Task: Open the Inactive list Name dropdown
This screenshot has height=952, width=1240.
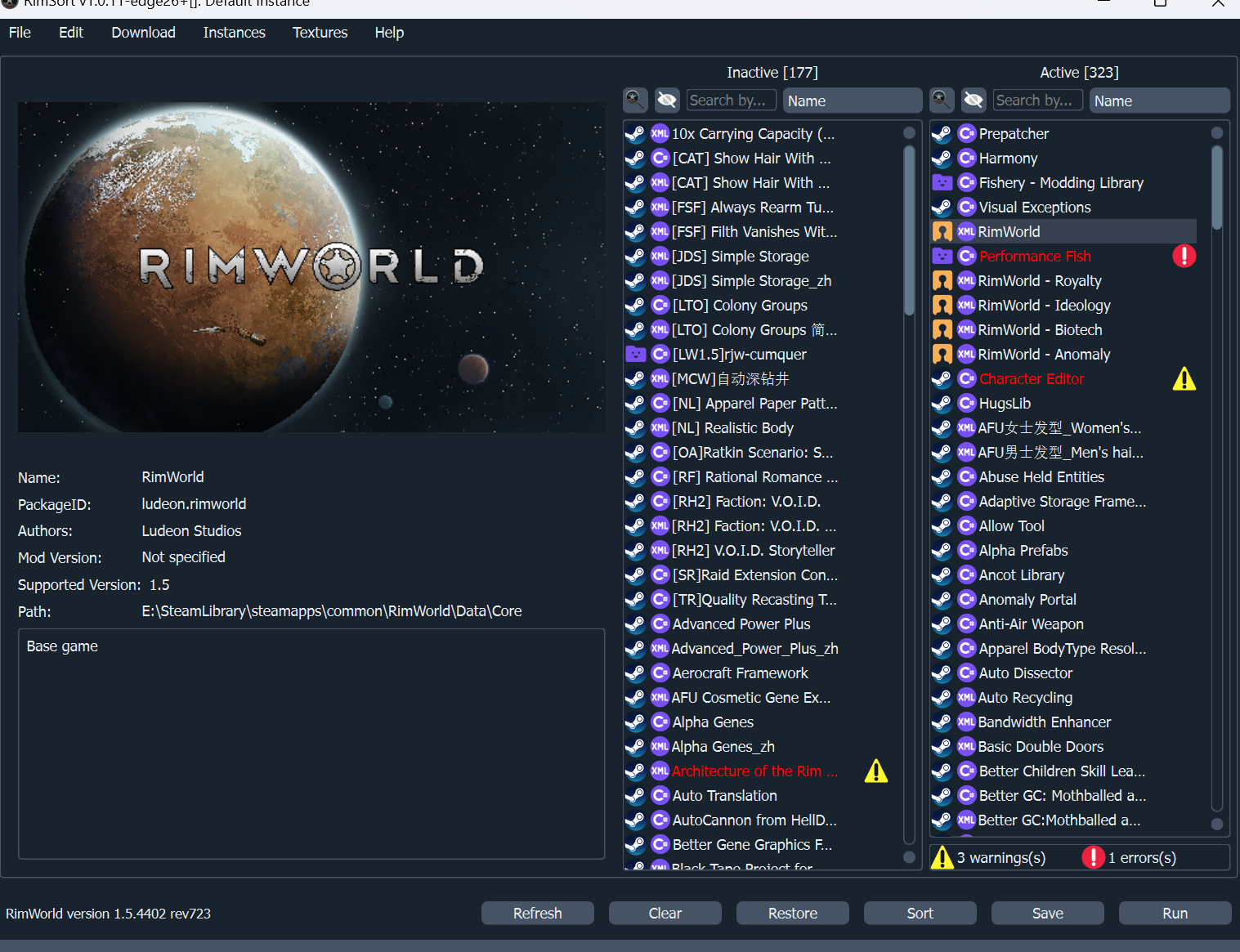Action: tap(853, 101)
